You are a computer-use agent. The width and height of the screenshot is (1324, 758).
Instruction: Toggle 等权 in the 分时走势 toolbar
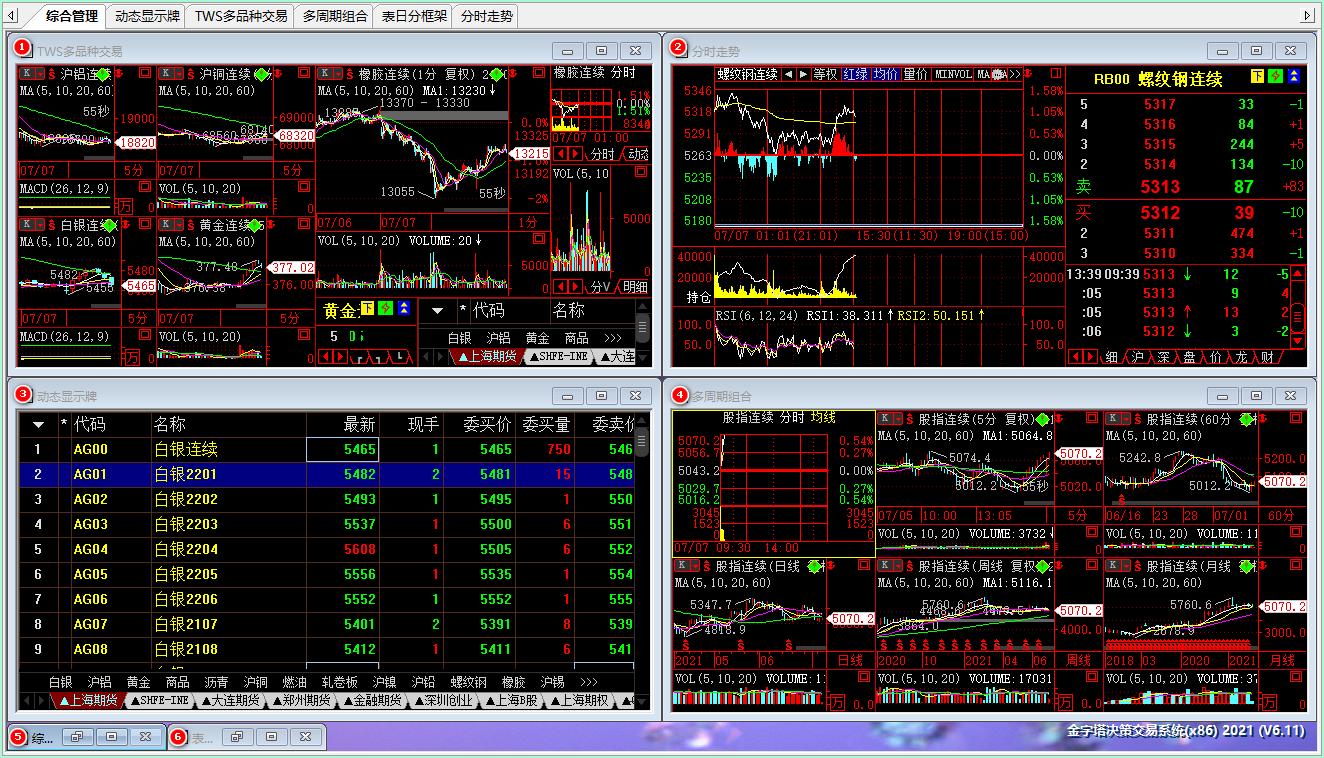pos(825,74)
